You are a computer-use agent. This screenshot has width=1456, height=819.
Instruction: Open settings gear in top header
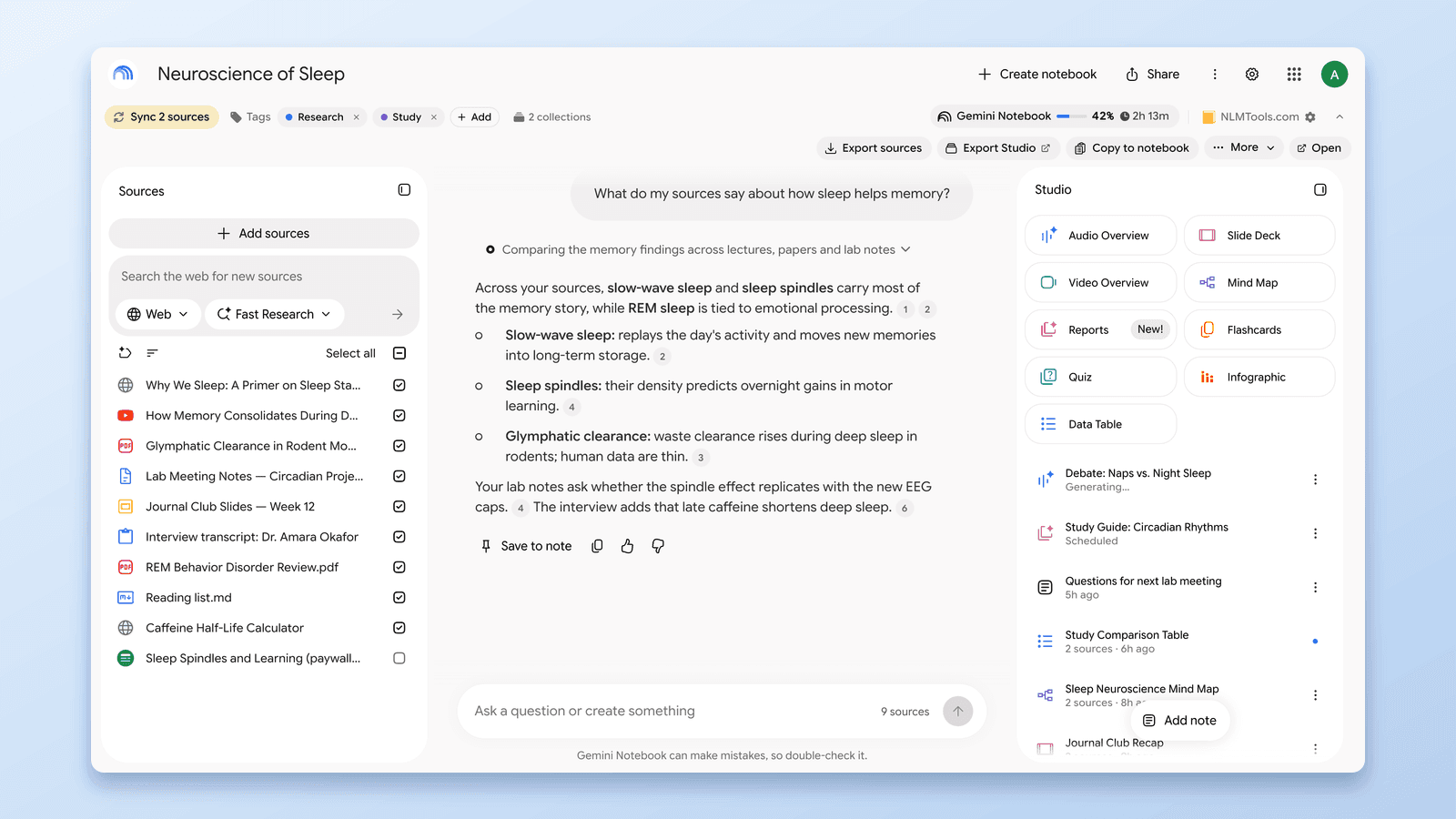click(x=1252, y=75)
